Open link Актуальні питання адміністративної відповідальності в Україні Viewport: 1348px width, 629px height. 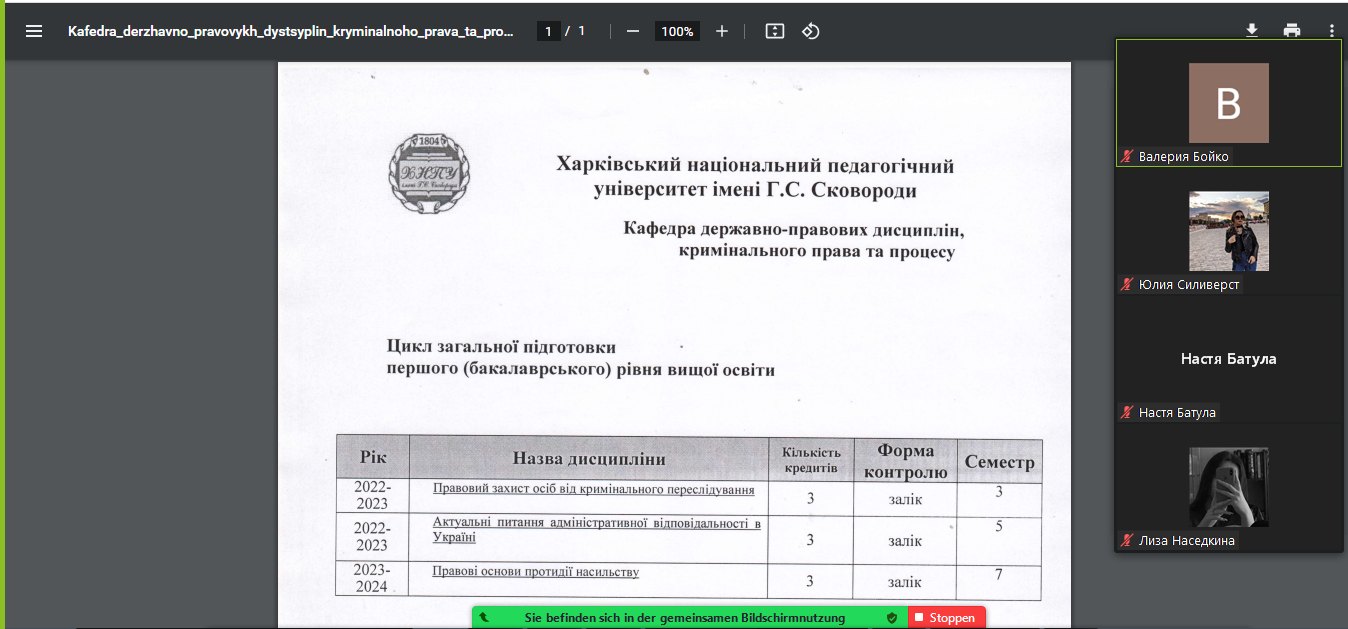[597, 529]
